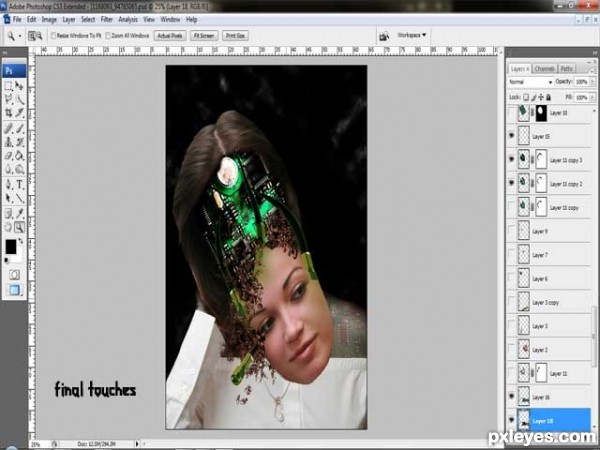Select the Magic Wand tool
This screenshot has height=450, width=600.
coord(20,99)
